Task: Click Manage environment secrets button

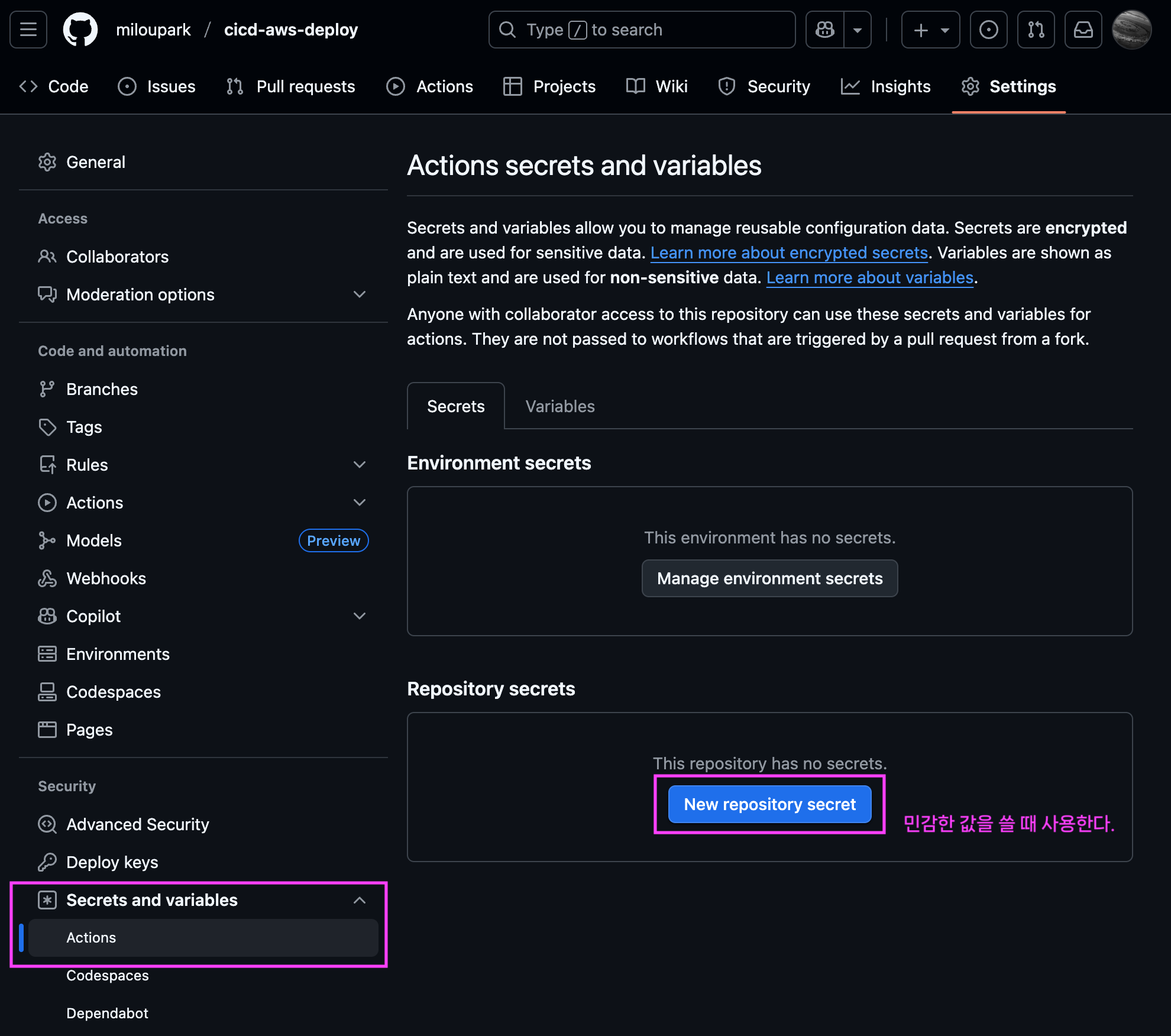Action: click(x=769, y=578)
